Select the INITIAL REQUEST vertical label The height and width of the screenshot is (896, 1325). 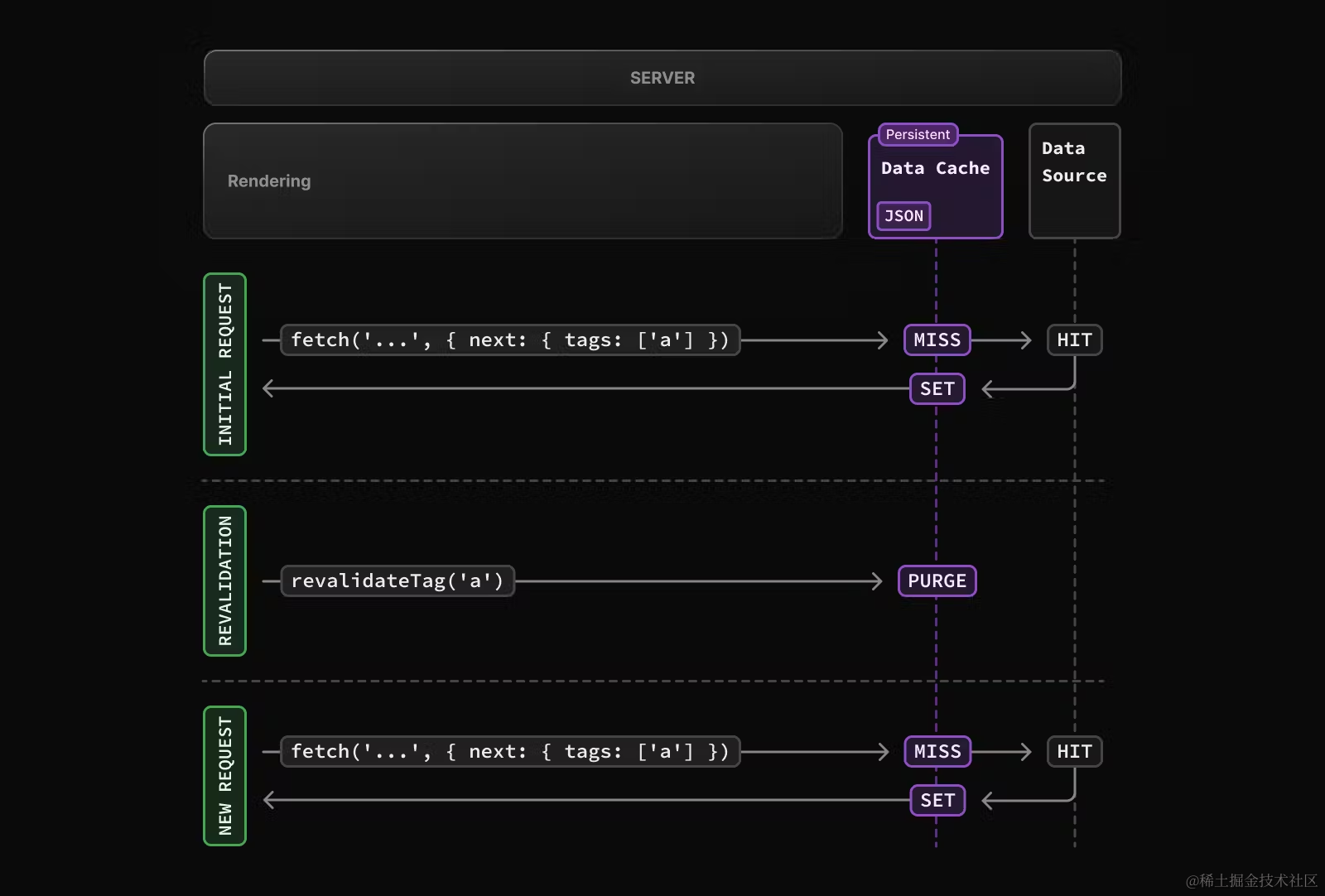click(225, 364)
